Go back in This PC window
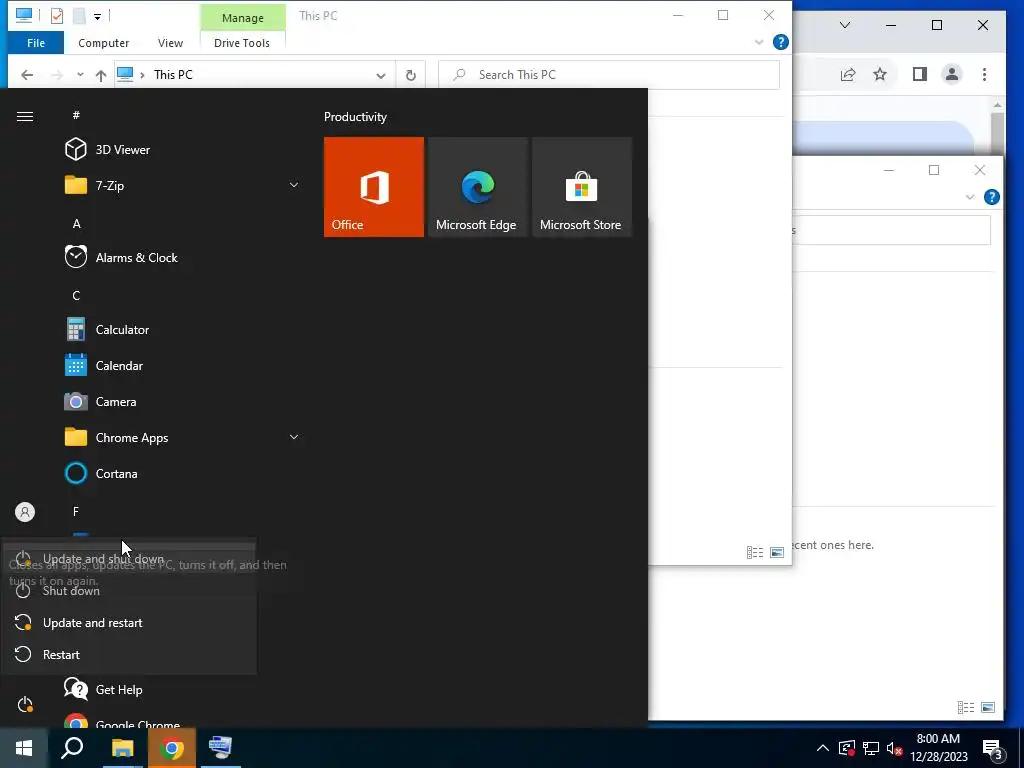 [27, 75]
